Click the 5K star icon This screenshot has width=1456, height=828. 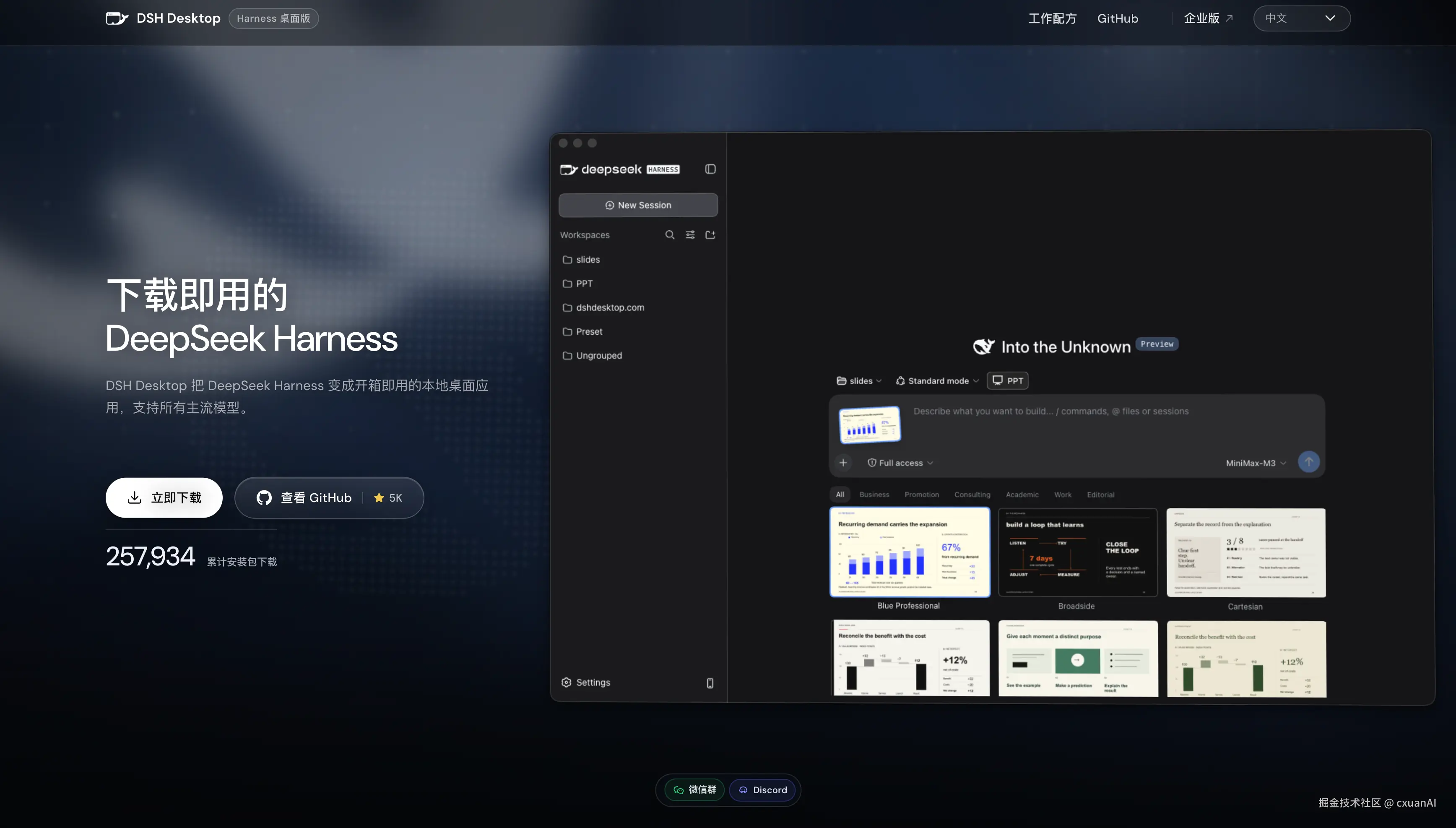click(x=379, y=497)
